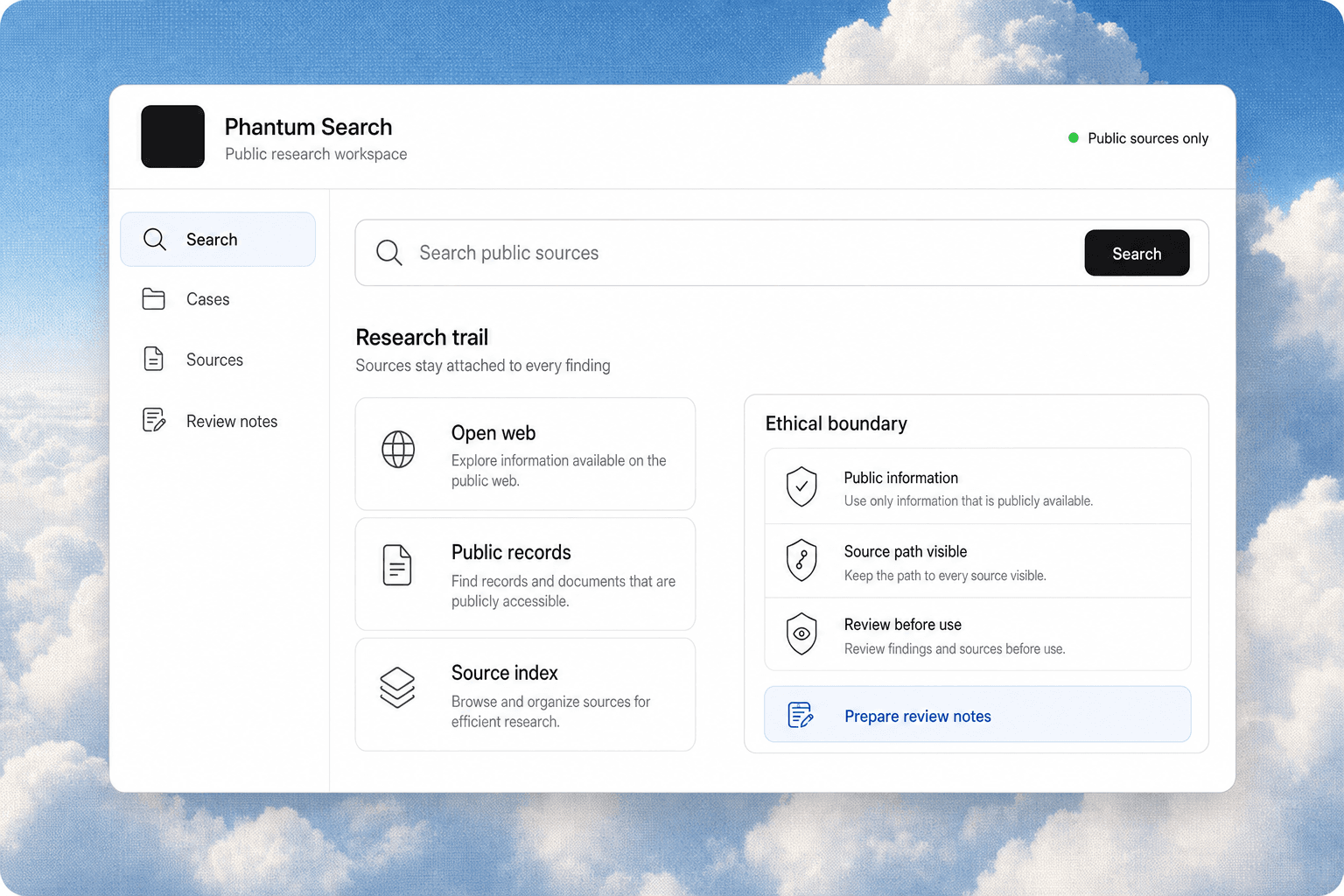Click the Phantum Search black logo square
The height and width of the screenshot is (896, 1344).
pos(172,136)
